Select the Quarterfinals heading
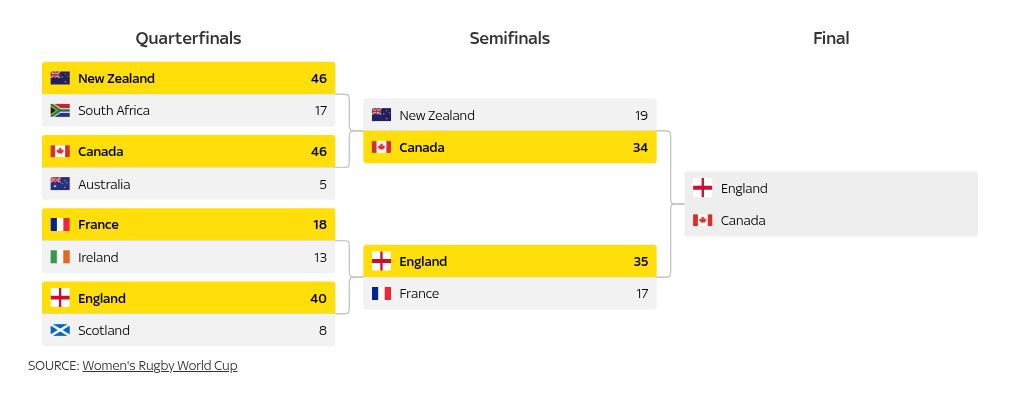 click(188, 39)
